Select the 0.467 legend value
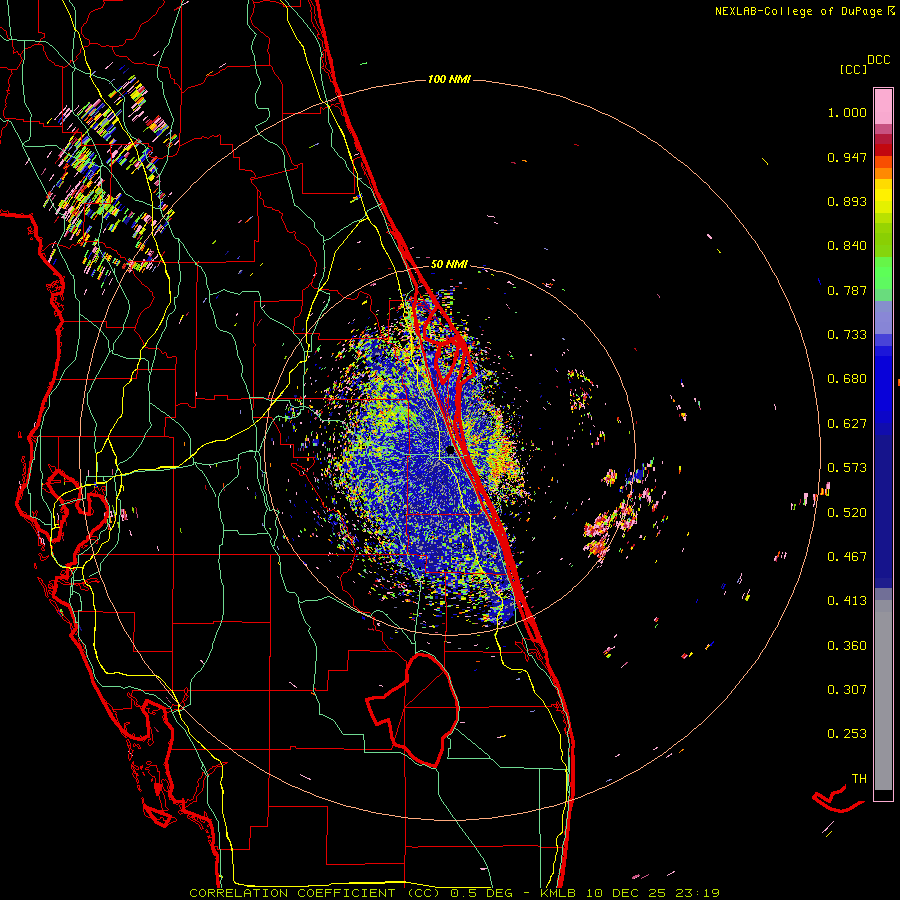The image size is (900, 900). 847,557
